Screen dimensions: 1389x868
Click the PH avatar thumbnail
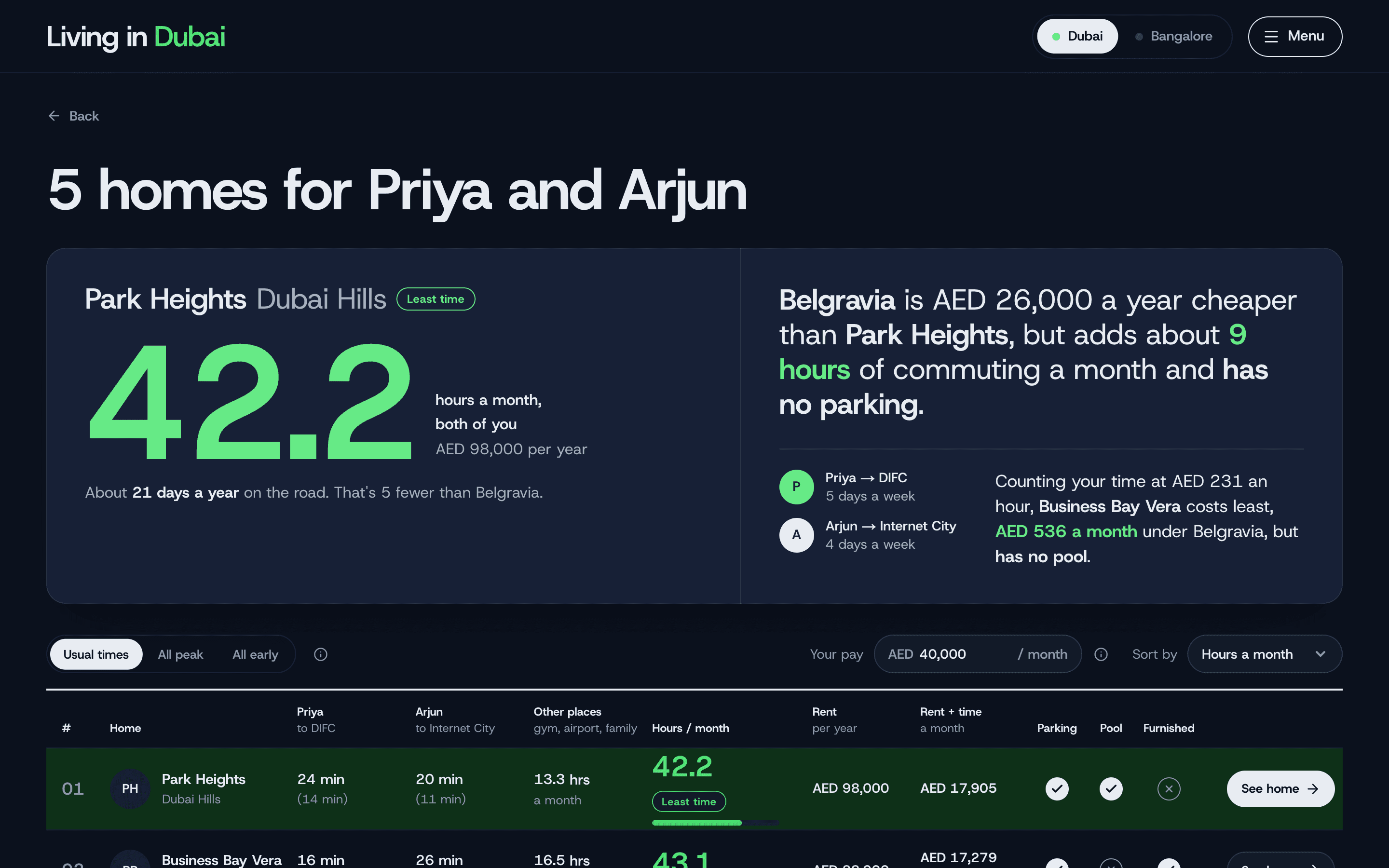pyautogui.click(x=130, y=789)
